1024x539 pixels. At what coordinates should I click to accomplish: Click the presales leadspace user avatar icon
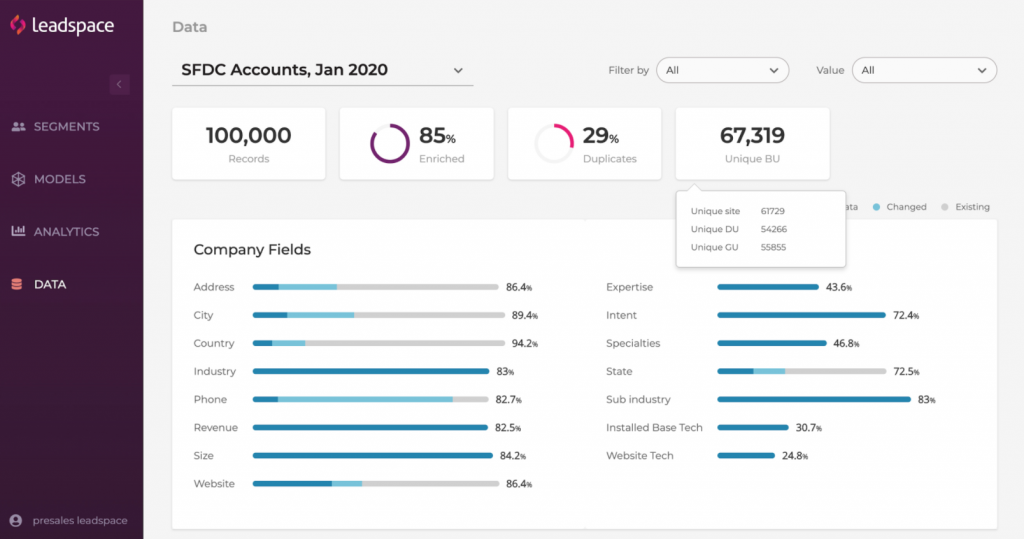click(16, 520)
